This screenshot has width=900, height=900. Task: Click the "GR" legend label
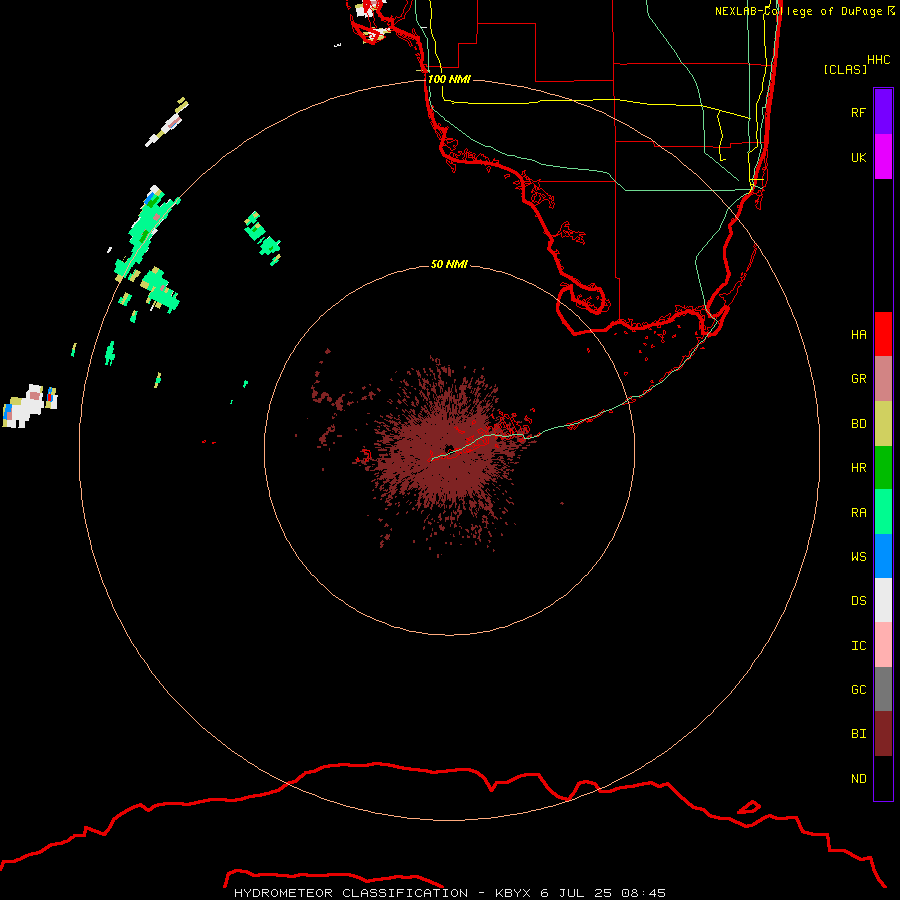tap(858, 379)
